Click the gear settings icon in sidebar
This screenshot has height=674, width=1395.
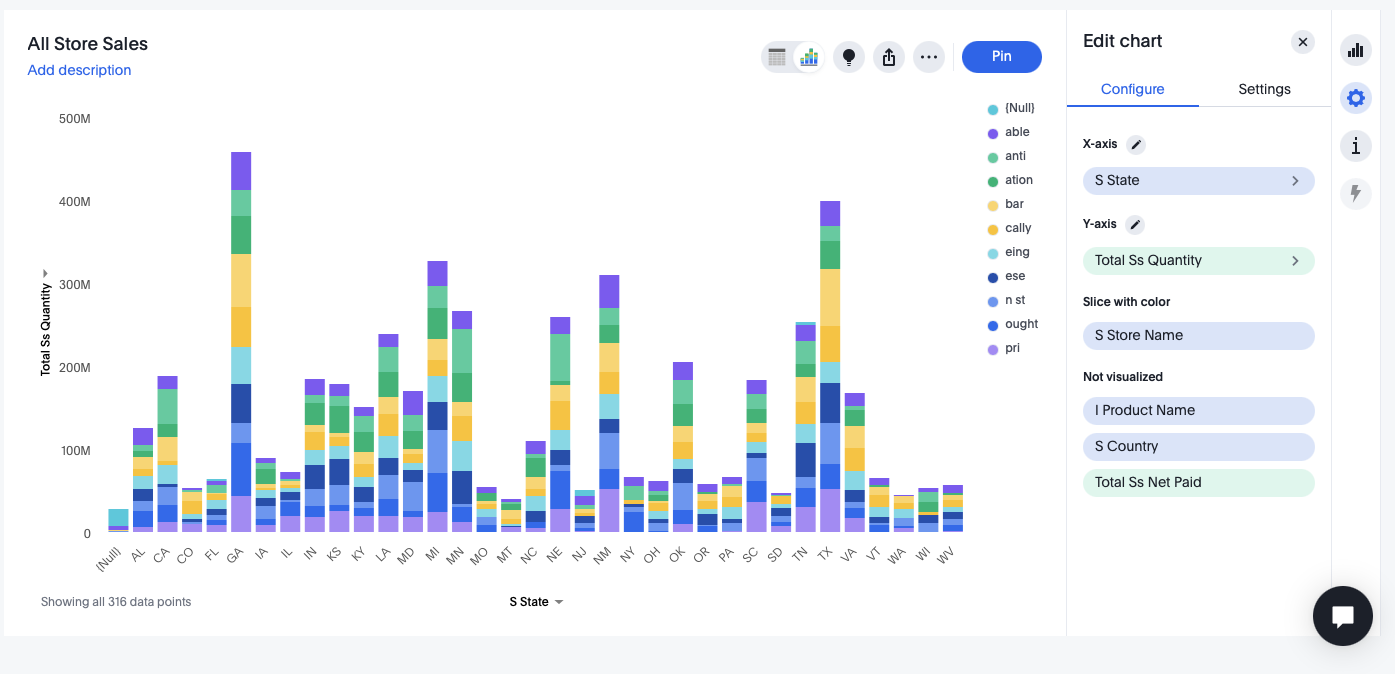pos(1355,98)
